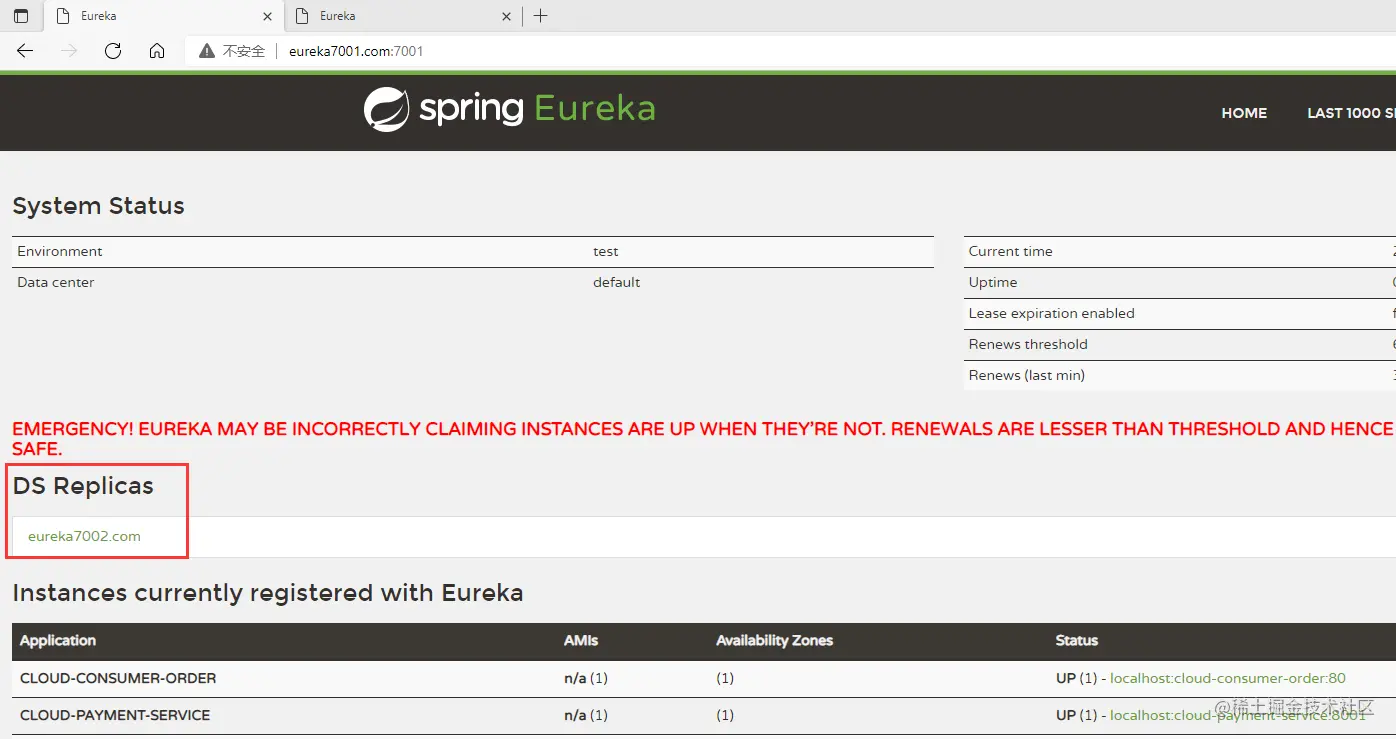Switch to the second Eureka tab
This screenshot has width=1396, height=739.
(x=403, y=17)
